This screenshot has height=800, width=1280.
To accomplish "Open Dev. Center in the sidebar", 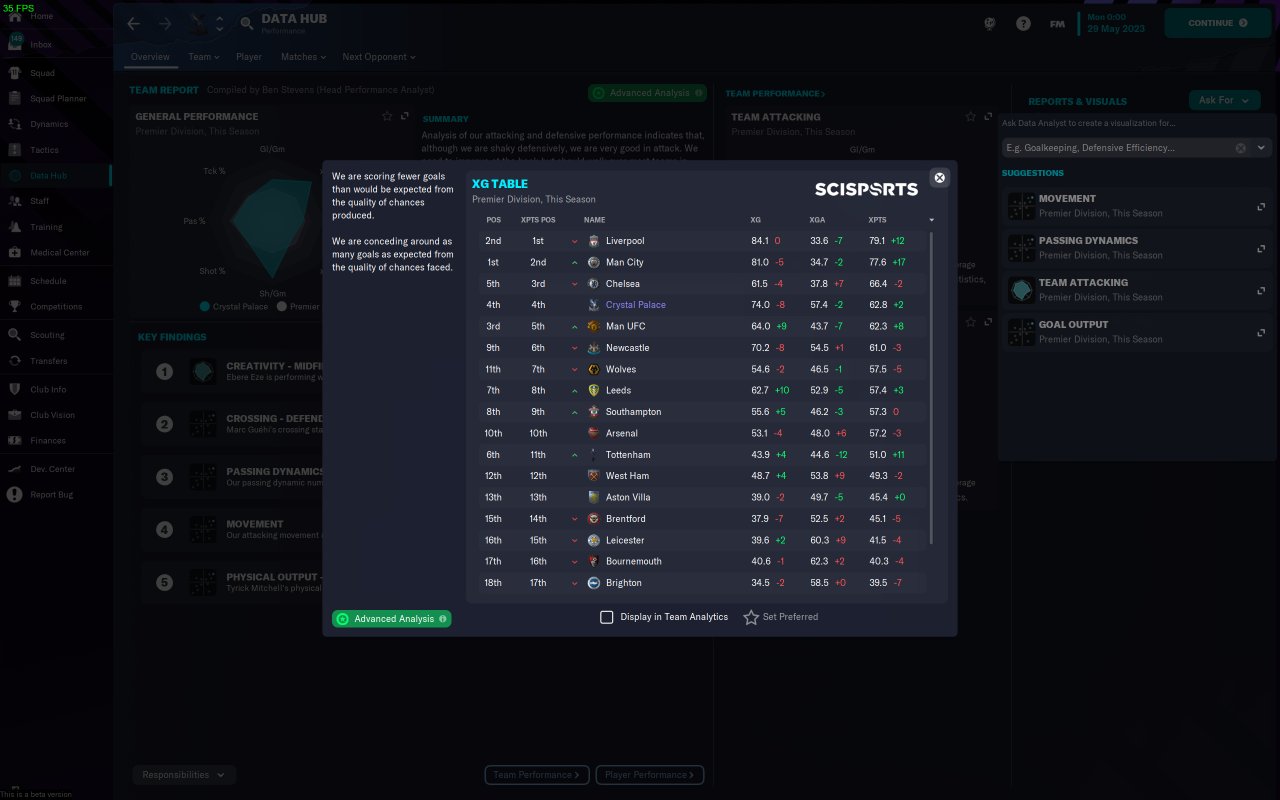I will [x=52, y=469].
